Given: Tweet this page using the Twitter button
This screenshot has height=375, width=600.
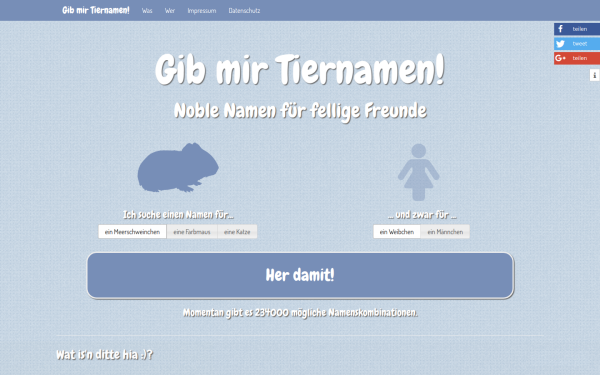Looking at the screenshot, I should click(x=577, y=44).
